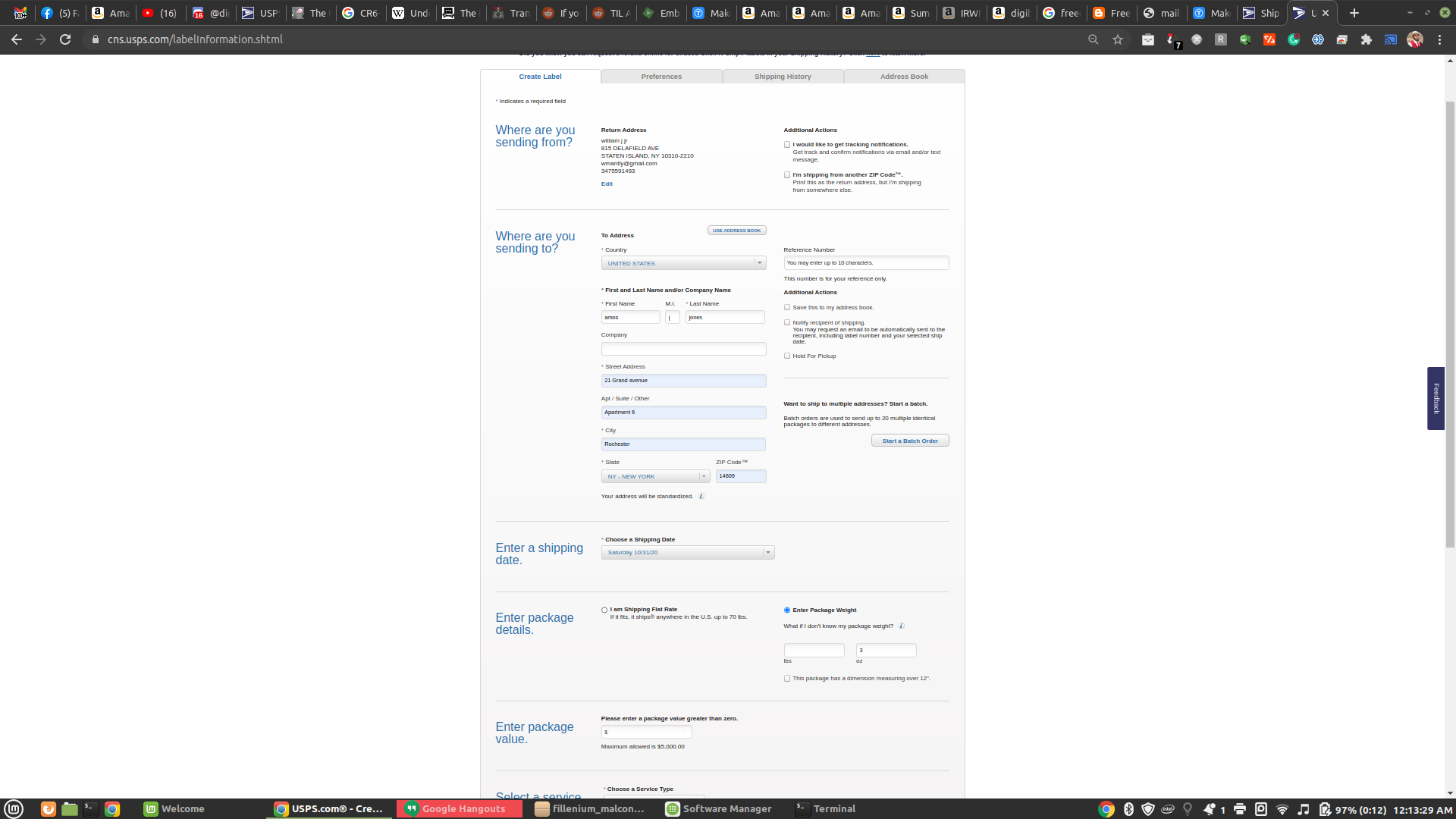Image resolution: width=1456 pixels, height=819 pixels.
Task: Open the Address Book tab
Action: pyautogui.click(x=904, y=77)
